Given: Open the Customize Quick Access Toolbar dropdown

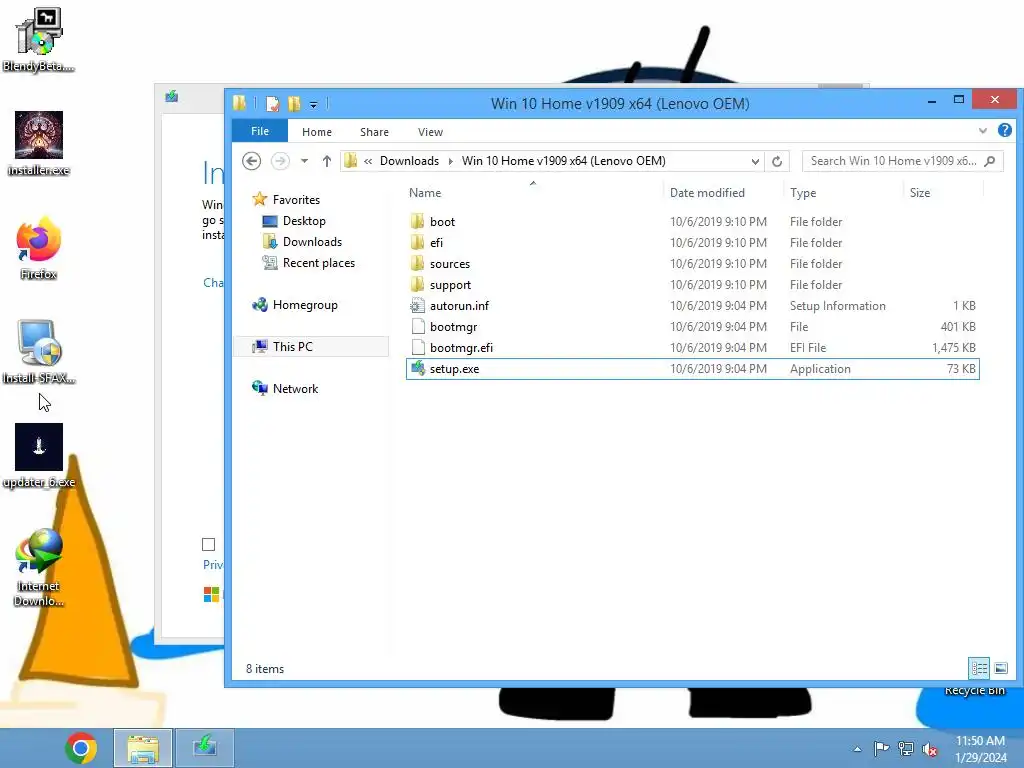Looking at the screenshot, I should pyautogui.click(x=313, y=104).
